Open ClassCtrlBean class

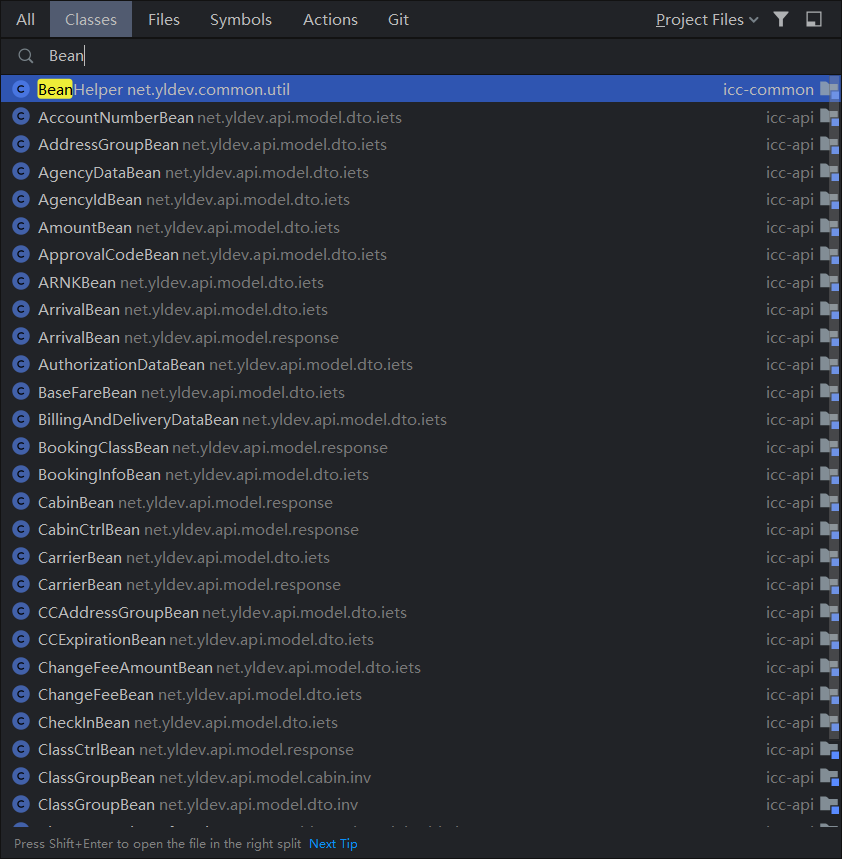[x=421, y=751]
